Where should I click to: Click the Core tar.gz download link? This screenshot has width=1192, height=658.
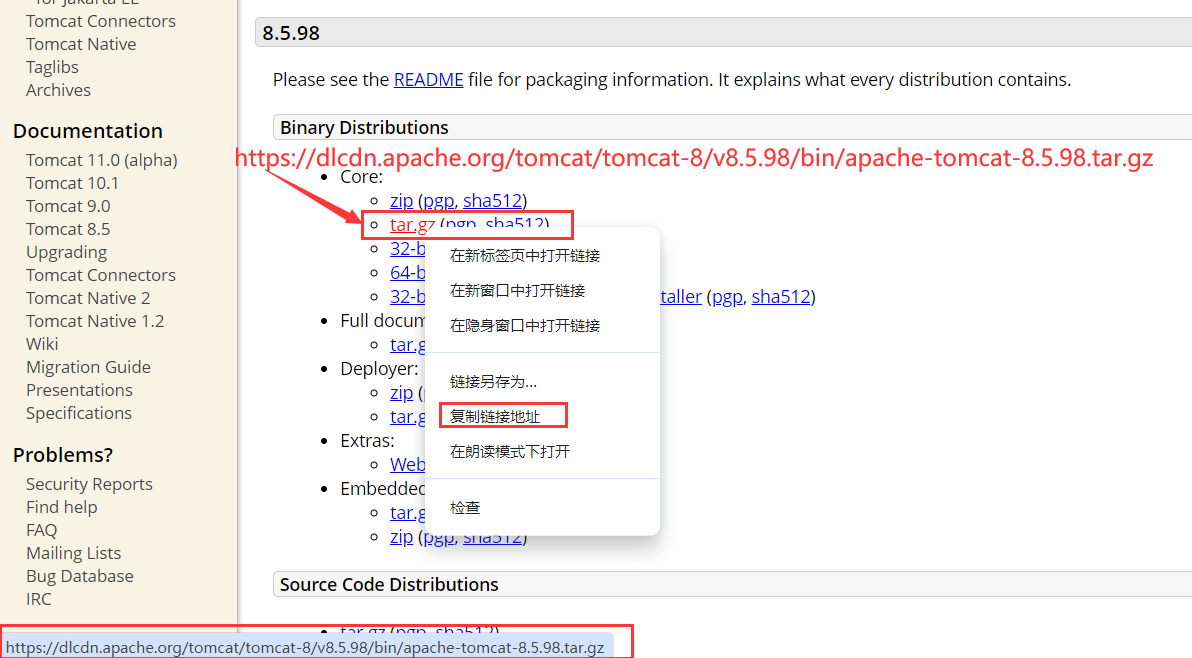click(412, 225)
